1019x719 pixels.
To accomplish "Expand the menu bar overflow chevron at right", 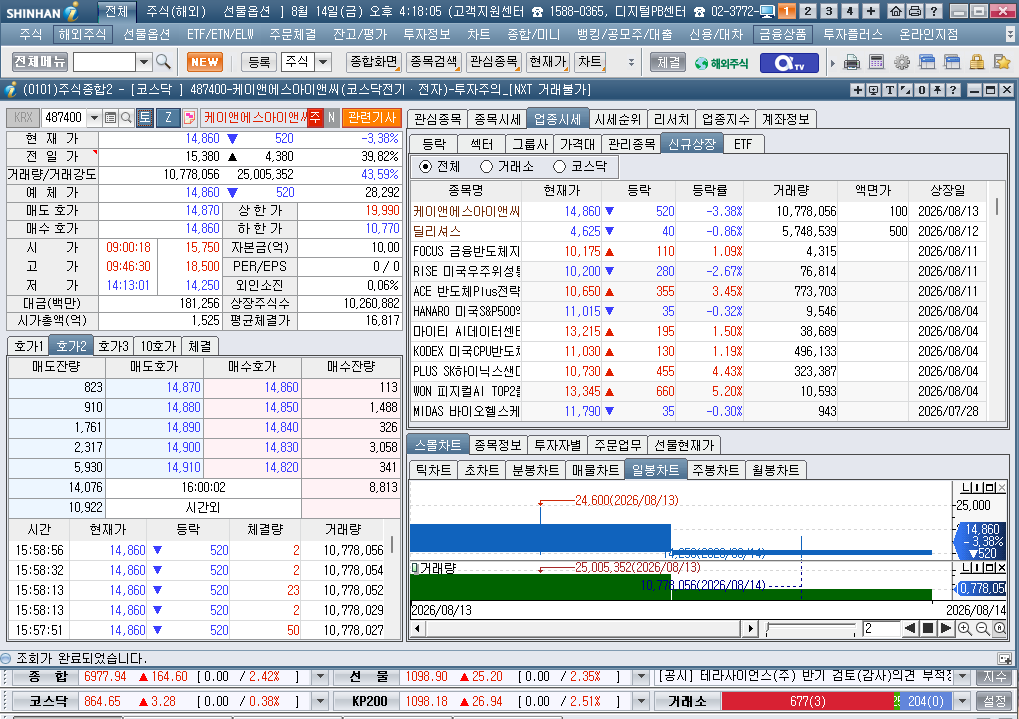I will pyautogui.click(x=1010, y=34).
